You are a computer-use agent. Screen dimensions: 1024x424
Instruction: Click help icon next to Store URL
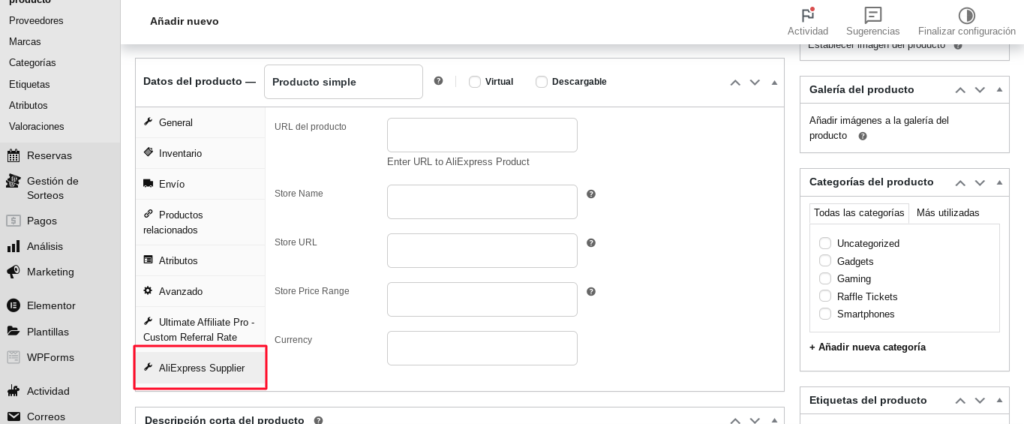(591, 242)
